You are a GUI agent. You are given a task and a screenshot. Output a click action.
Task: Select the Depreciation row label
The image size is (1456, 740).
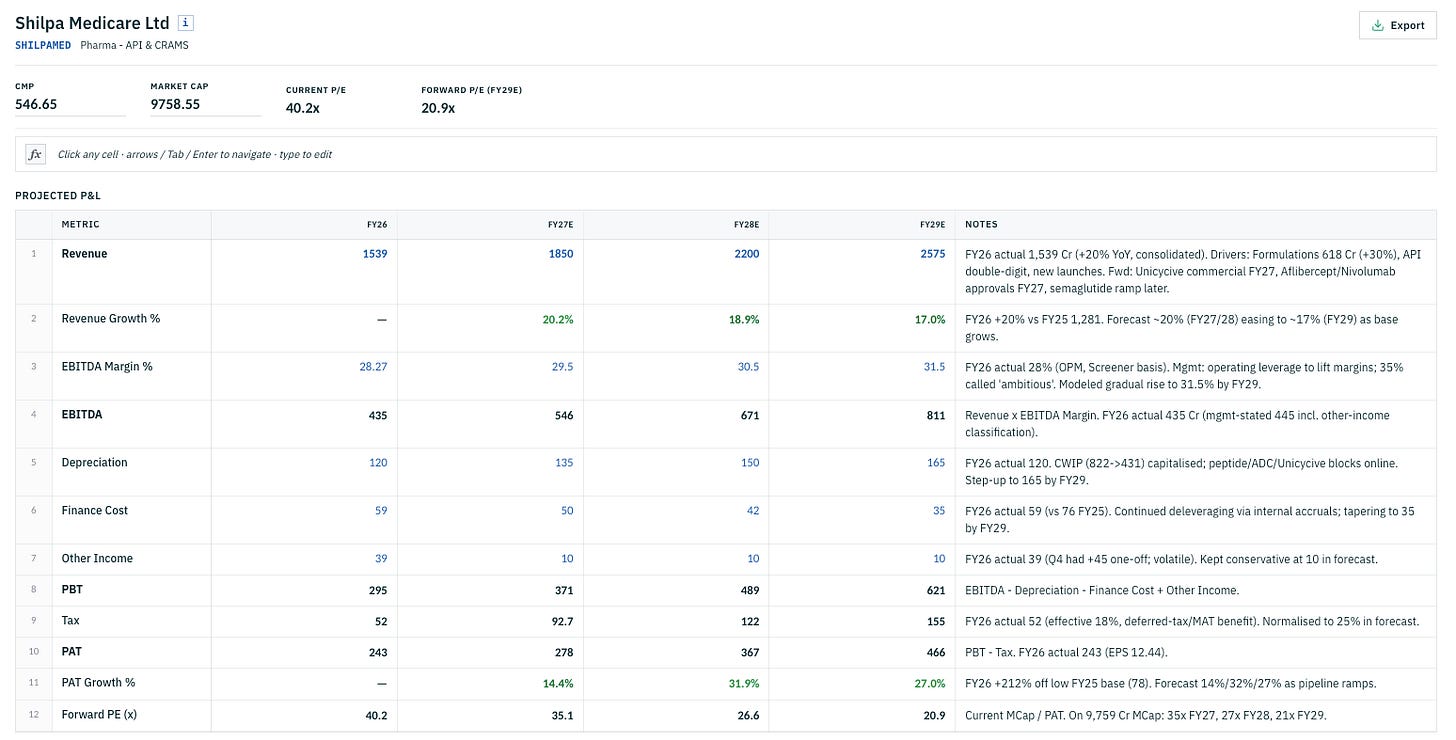pyautogui.click(x=95, y=463)
